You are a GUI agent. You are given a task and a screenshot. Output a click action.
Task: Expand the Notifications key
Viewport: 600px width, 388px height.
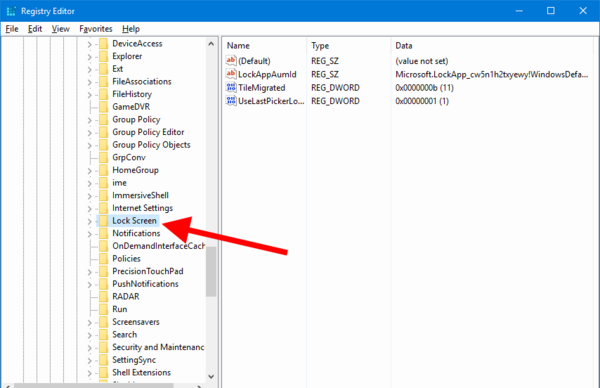click(89, 234)
